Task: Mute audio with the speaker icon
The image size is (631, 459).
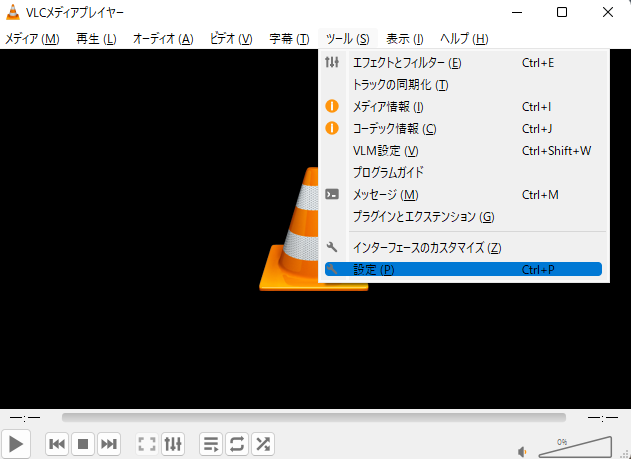Action: [x=523, y=449]
